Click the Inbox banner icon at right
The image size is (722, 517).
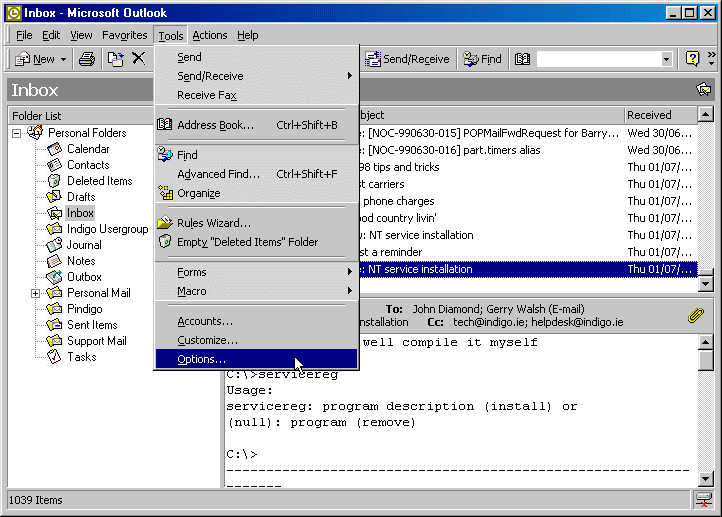point(704,89)
